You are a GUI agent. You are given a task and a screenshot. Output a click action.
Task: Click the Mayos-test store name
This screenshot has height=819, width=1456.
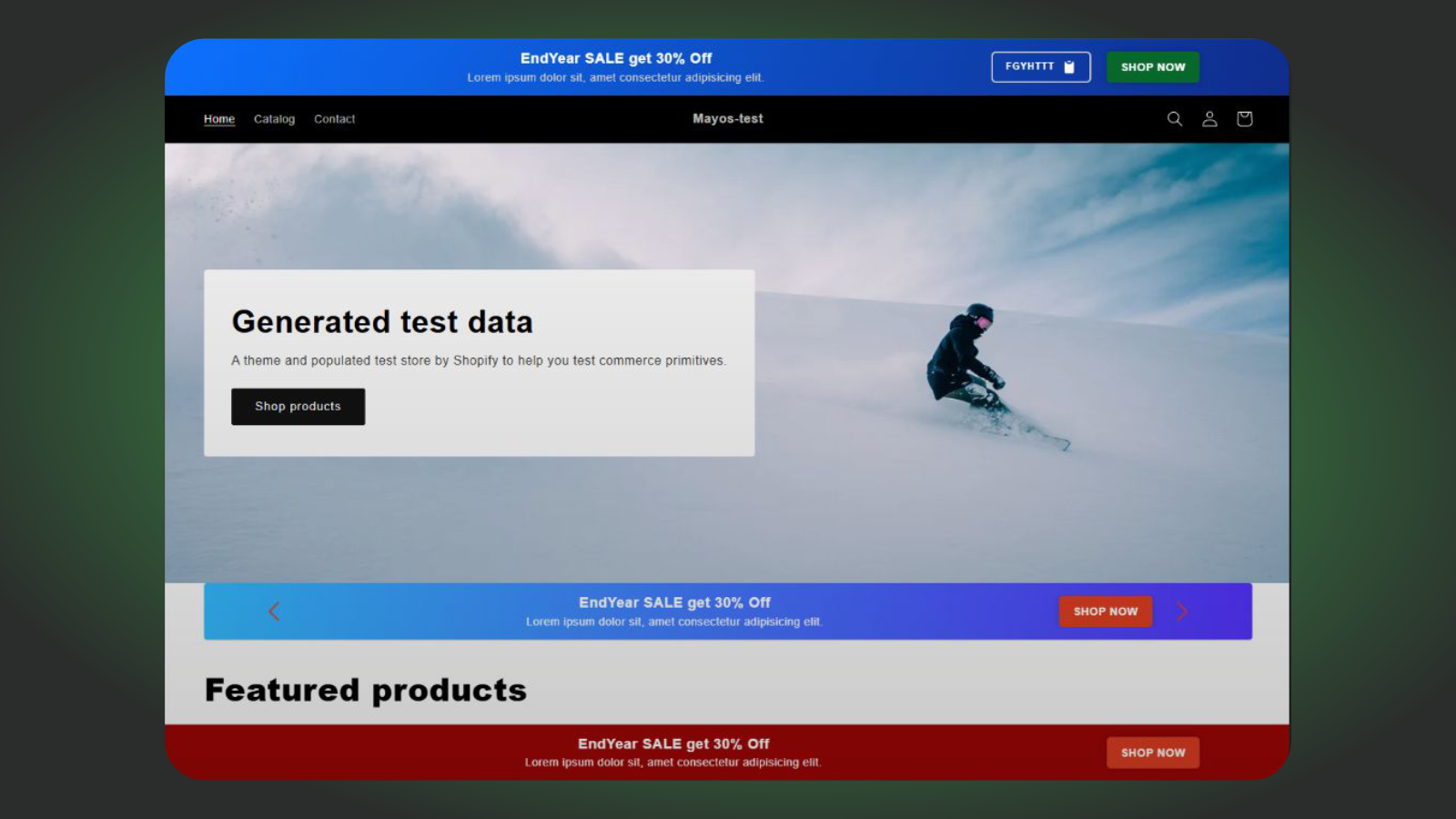(x=727, y=119)
